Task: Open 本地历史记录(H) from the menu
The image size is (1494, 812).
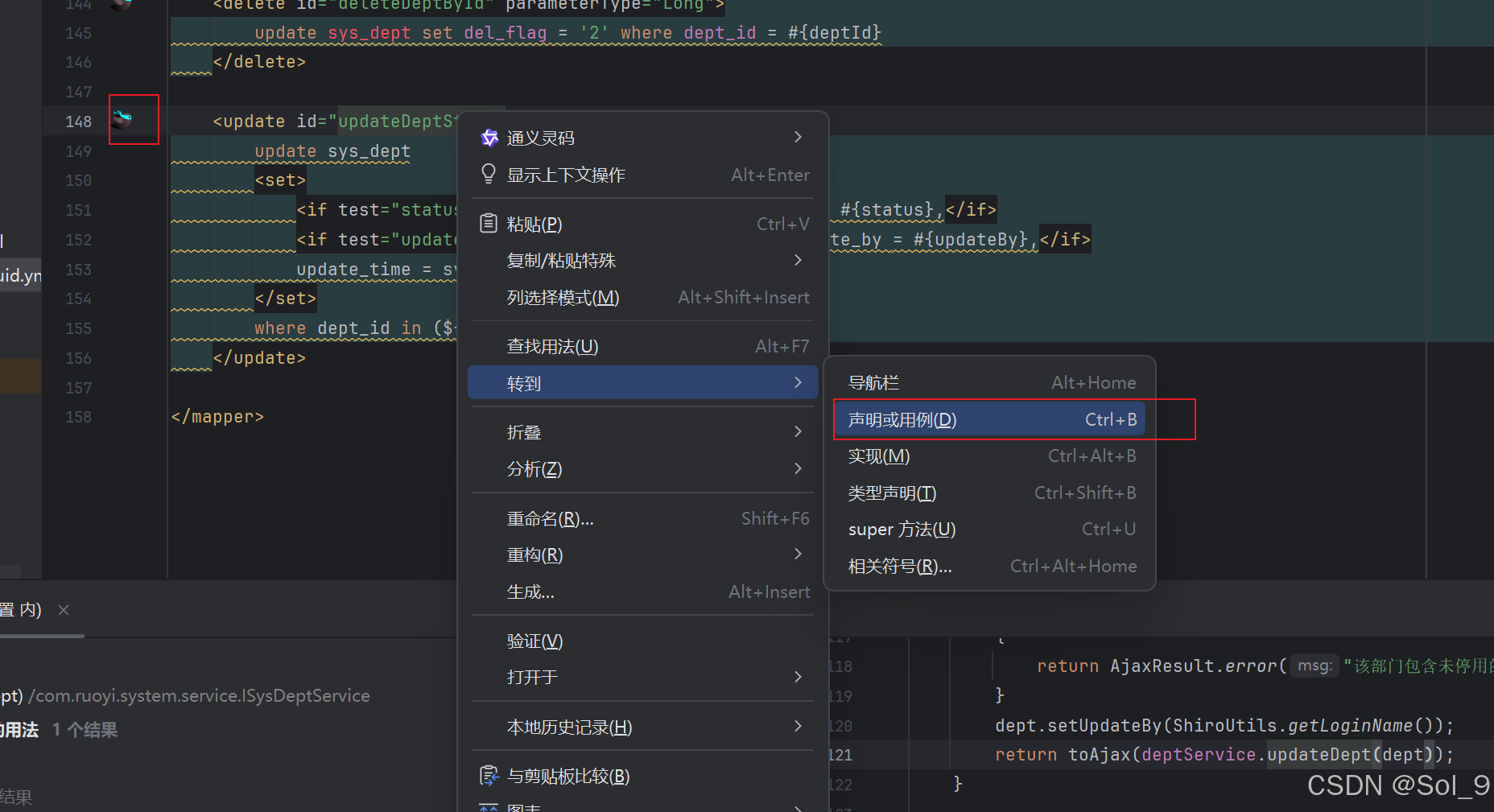Action: click(569, 727)
